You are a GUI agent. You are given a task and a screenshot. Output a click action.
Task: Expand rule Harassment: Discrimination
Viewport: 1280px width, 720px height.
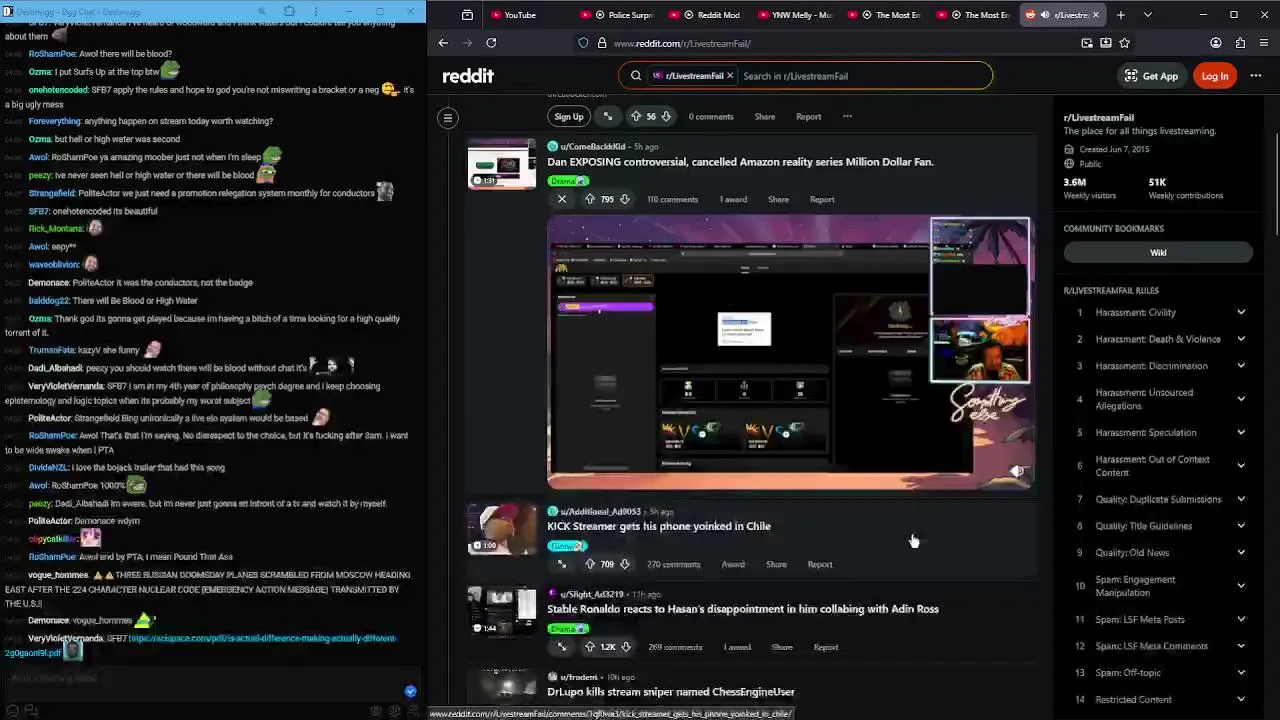coord(1241,366)
